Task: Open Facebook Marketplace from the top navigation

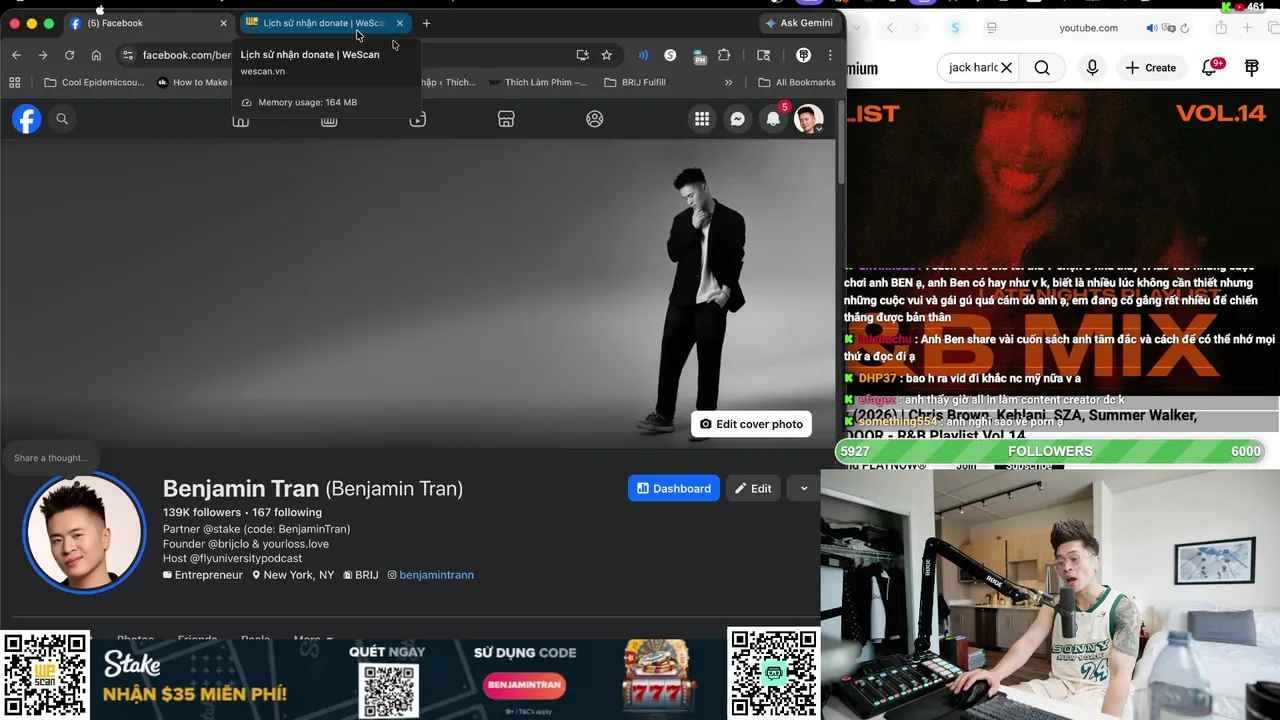Action: click(x=506, y=119)
